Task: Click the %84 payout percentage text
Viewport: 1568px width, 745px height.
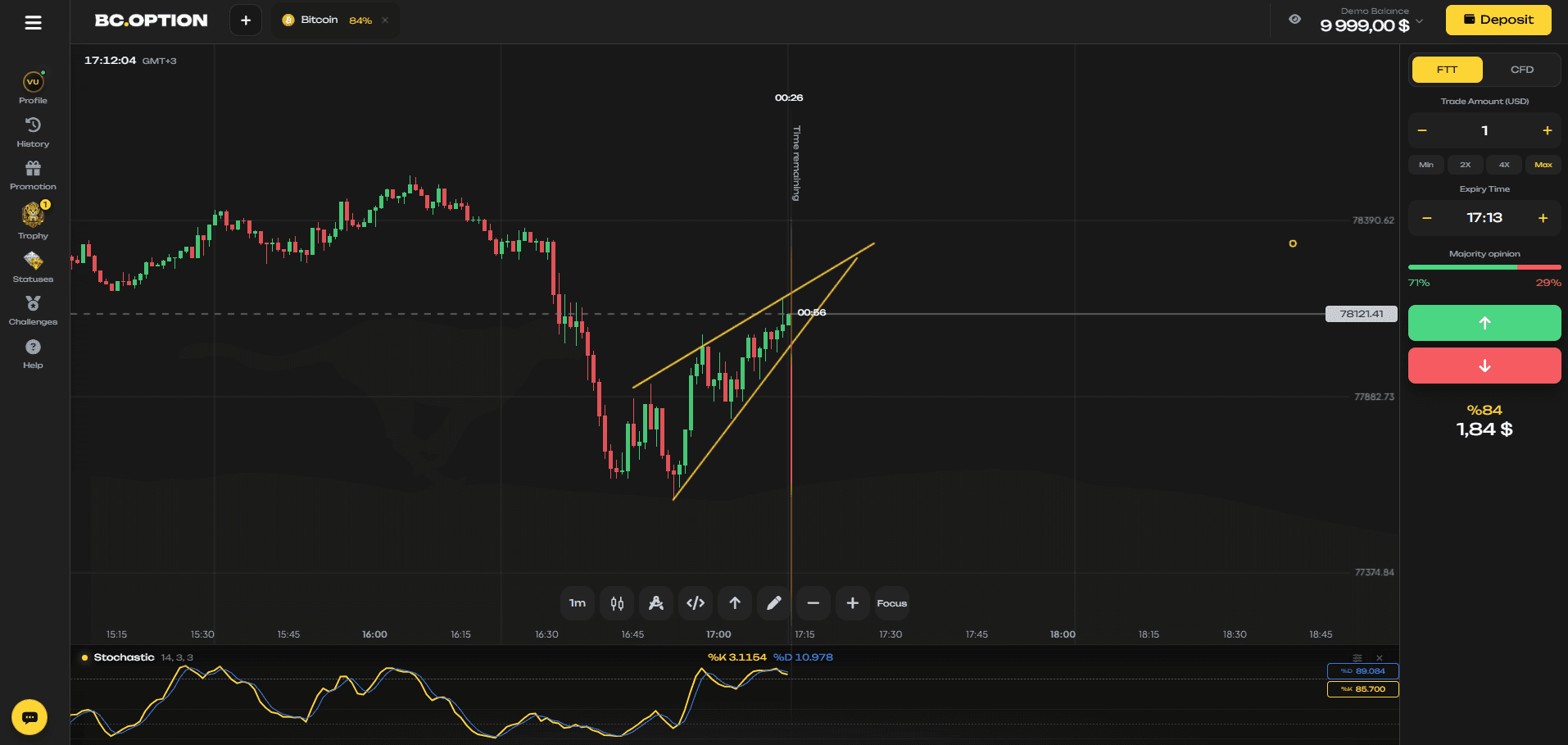Action: (x=1484, y=410)
